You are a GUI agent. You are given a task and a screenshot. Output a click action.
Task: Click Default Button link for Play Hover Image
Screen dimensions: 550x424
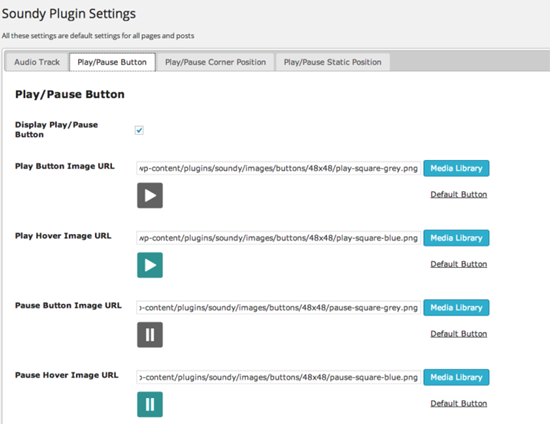tap(459, 264)
